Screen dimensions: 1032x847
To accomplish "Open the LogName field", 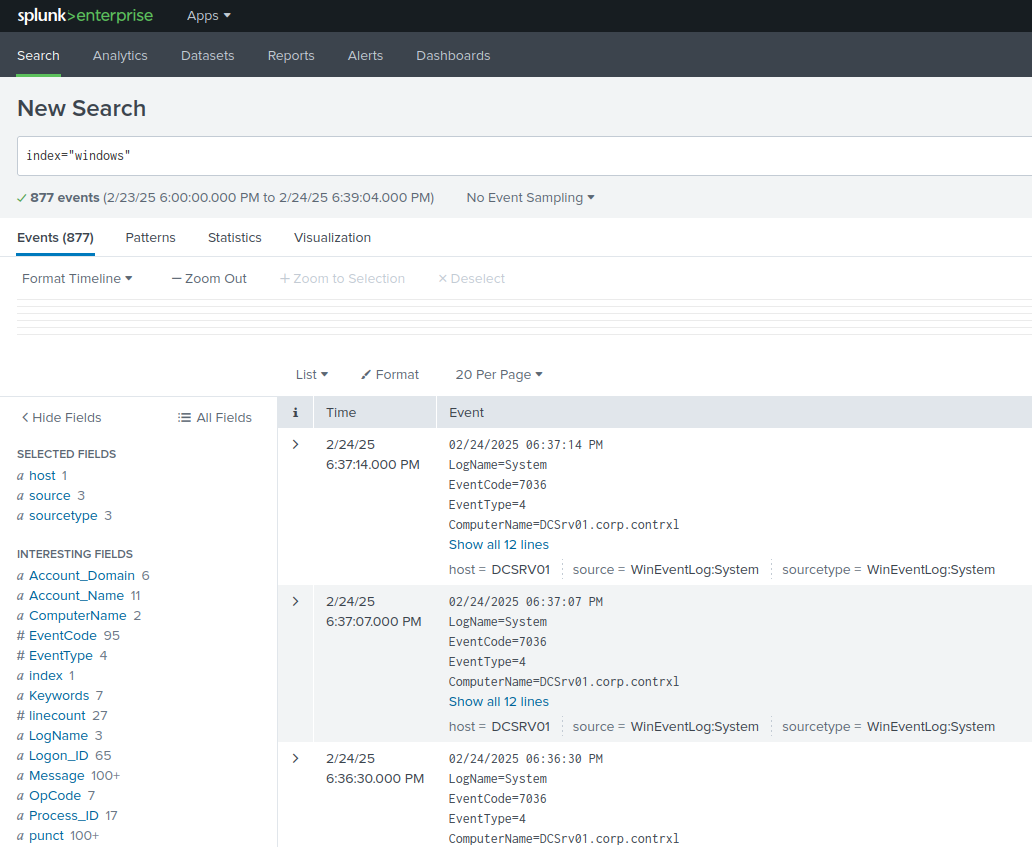I will pyautogui.click(x=58, y=736).
